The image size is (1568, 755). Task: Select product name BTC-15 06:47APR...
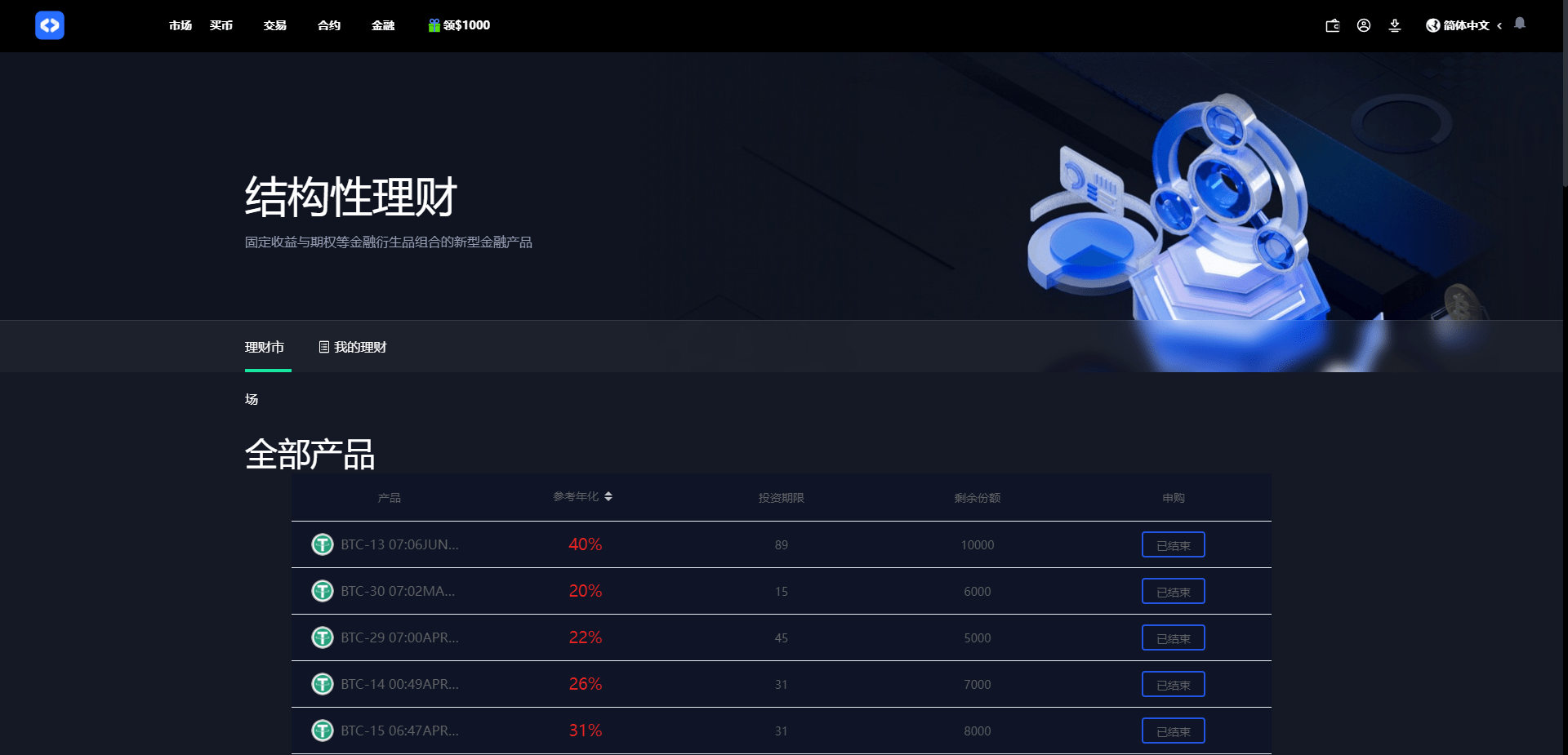400,731
